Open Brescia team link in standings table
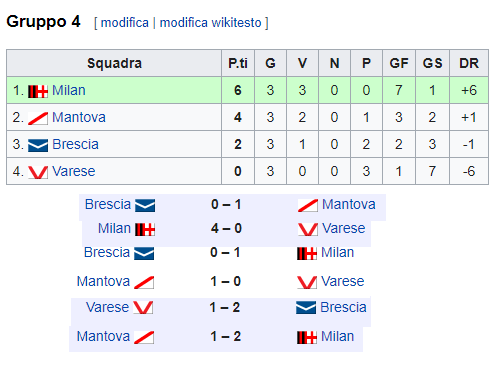Screen dimensions: 499x374 (x=75, y=144)
